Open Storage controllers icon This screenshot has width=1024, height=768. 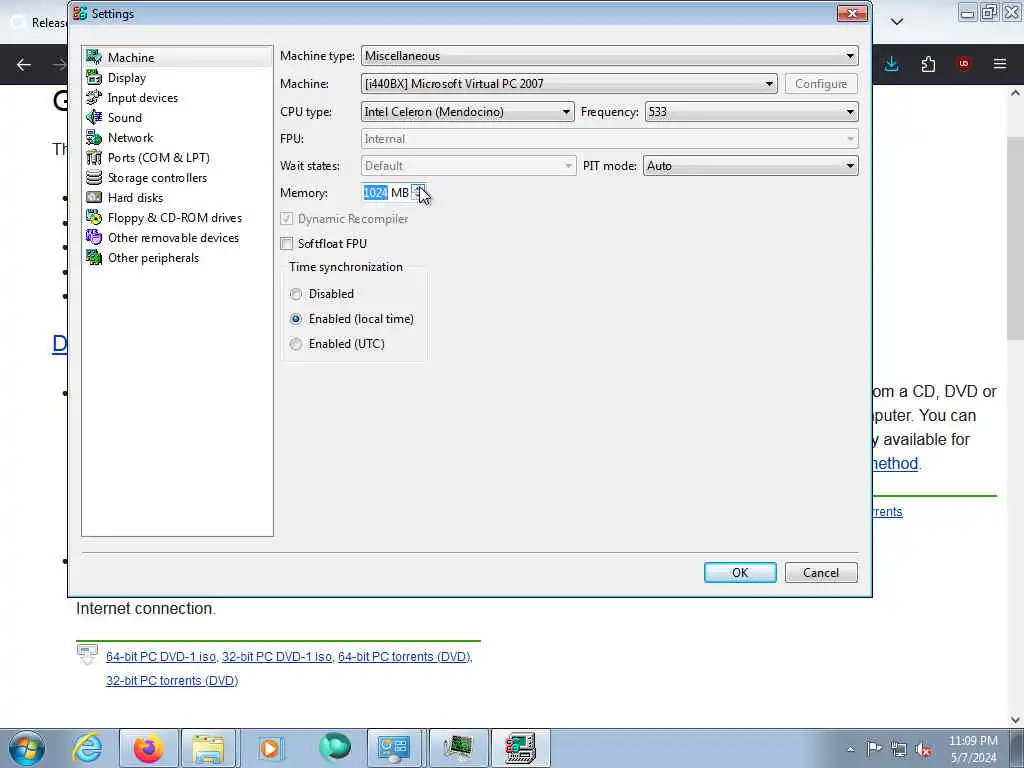pos(94,178)
